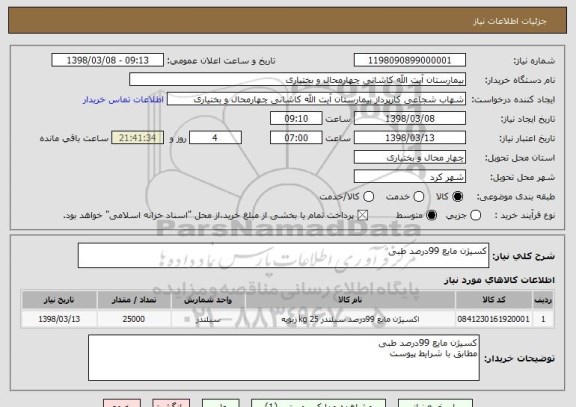The width and height of the screenshot is (576, 407).
Task: Choose the متوسط (medium) purchase type radio
Action: click(431, 215)
